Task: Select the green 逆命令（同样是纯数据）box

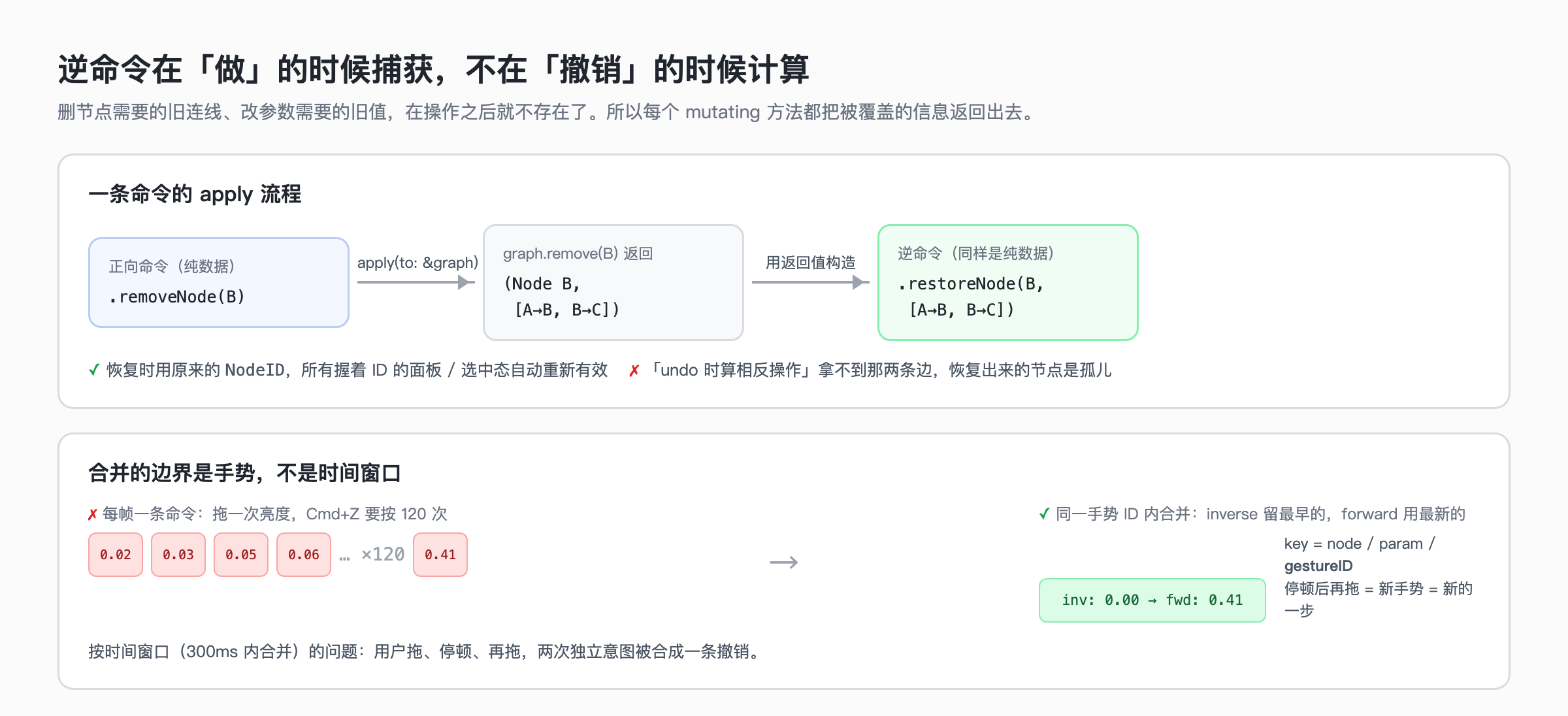Action: point(1008,282)
